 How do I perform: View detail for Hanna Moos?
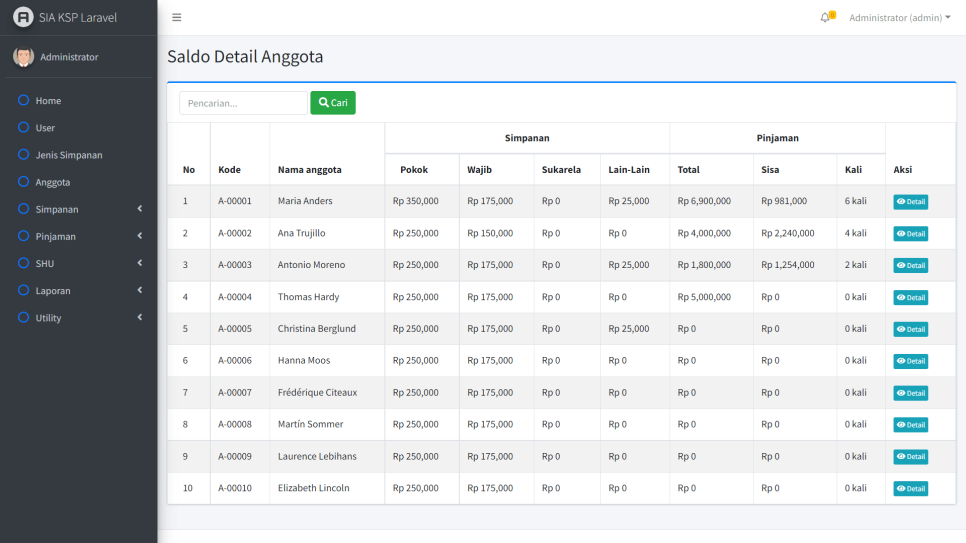pyautogui.click(x=911, y=361)
